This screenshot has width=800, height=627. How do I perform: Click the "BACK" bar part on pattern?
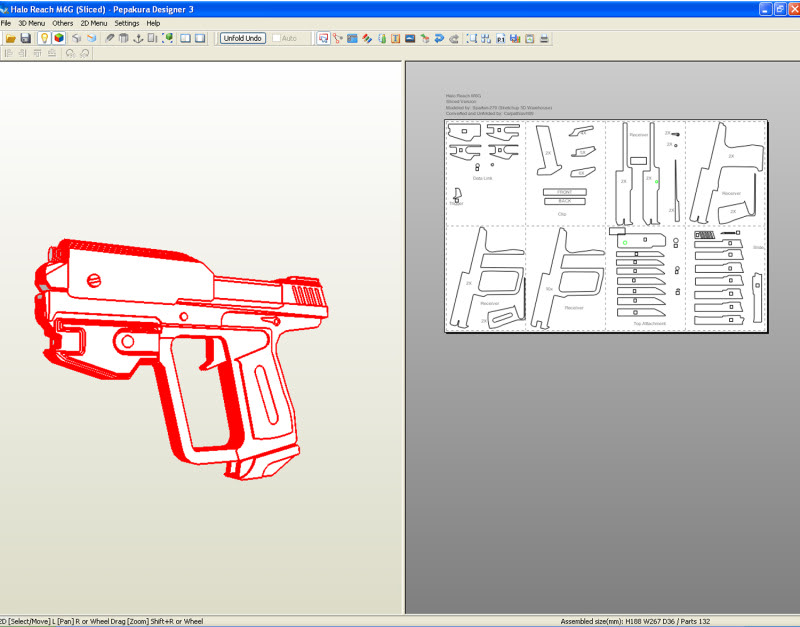[564, 201]
